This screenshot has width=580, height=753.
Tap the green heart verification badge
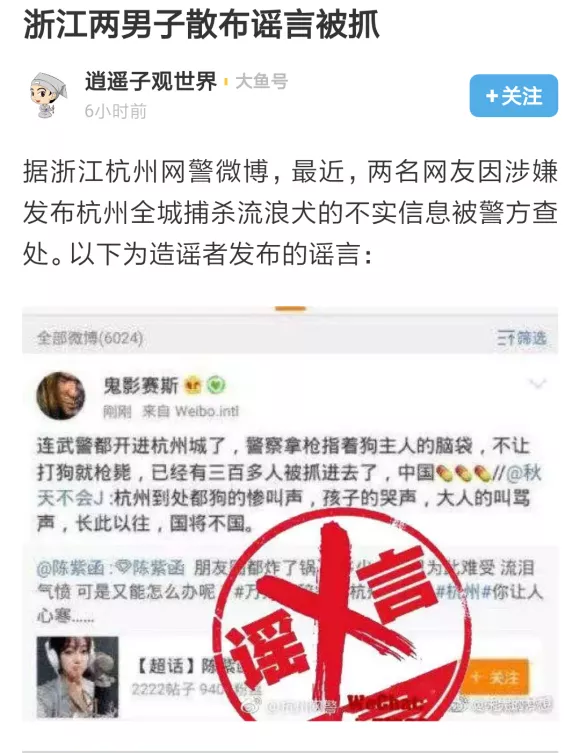tap(216, 385)
